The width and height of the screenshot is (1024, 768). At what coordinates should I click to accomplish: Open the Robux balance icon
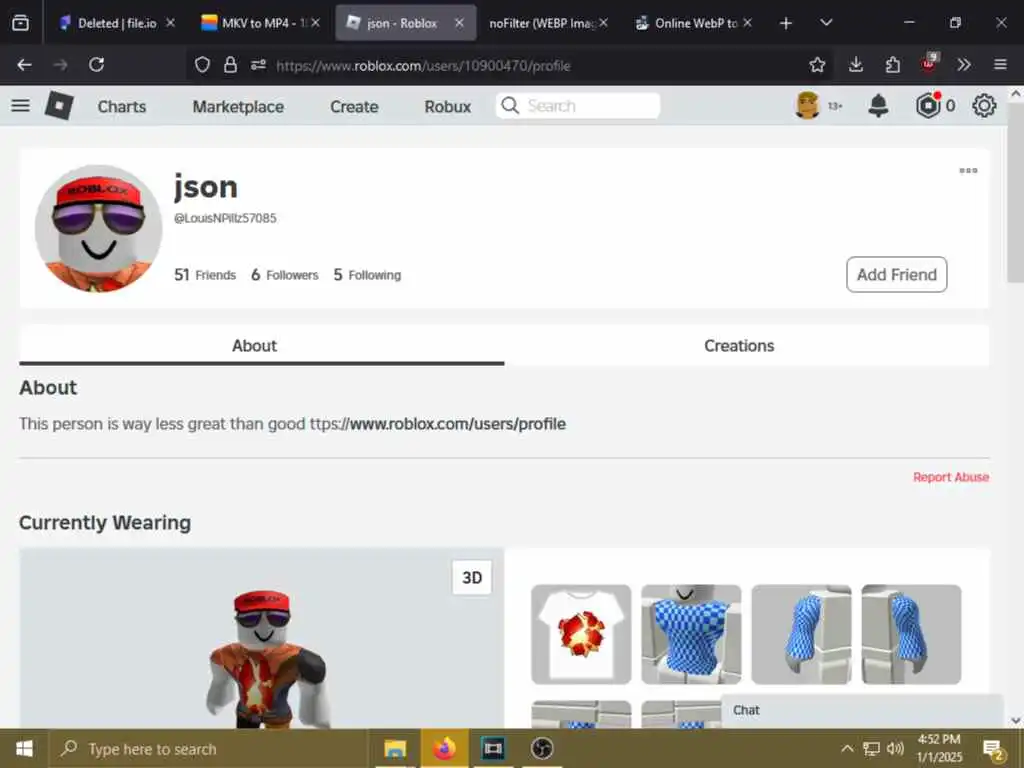[927, 106]
